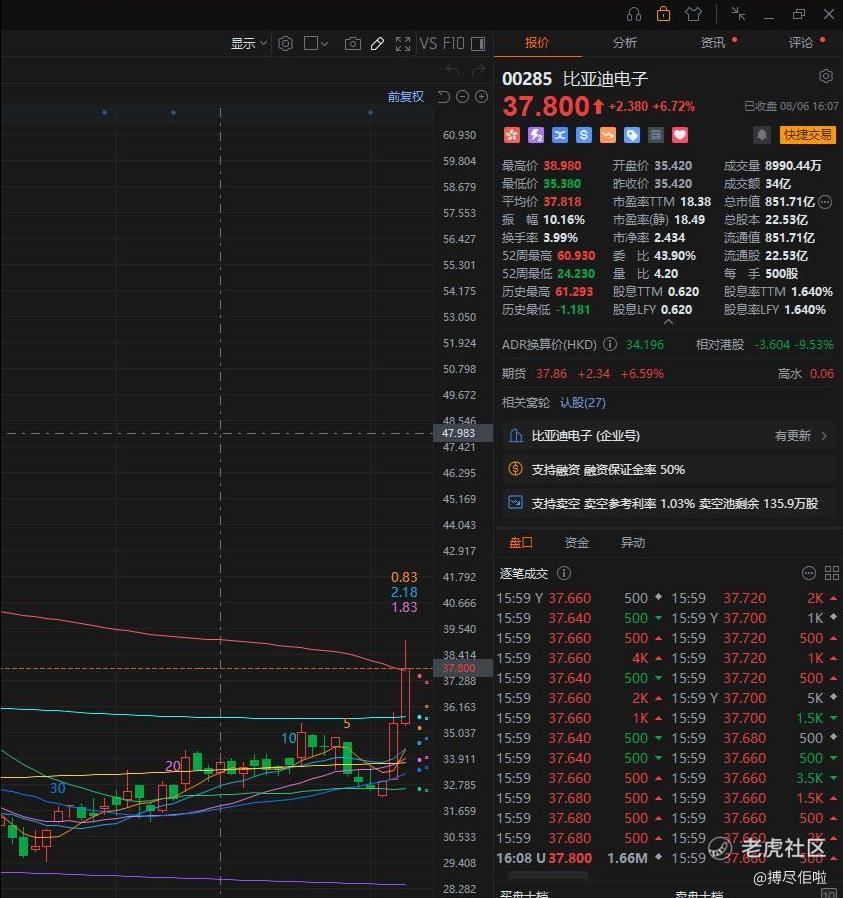Click the blue S badge icon

[x=584, y=135]
